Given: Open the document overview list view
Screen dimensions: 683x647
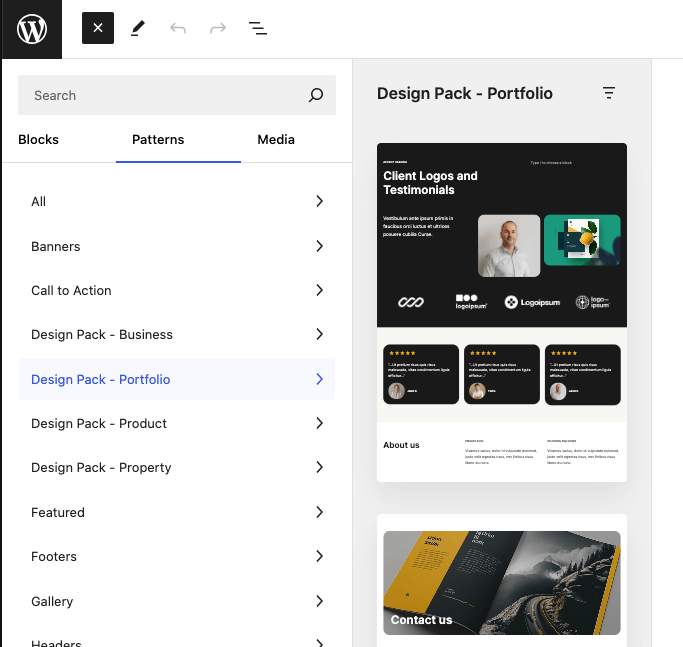Looking at the screenshot, I should pyautogui.click(x=258, y=28).
